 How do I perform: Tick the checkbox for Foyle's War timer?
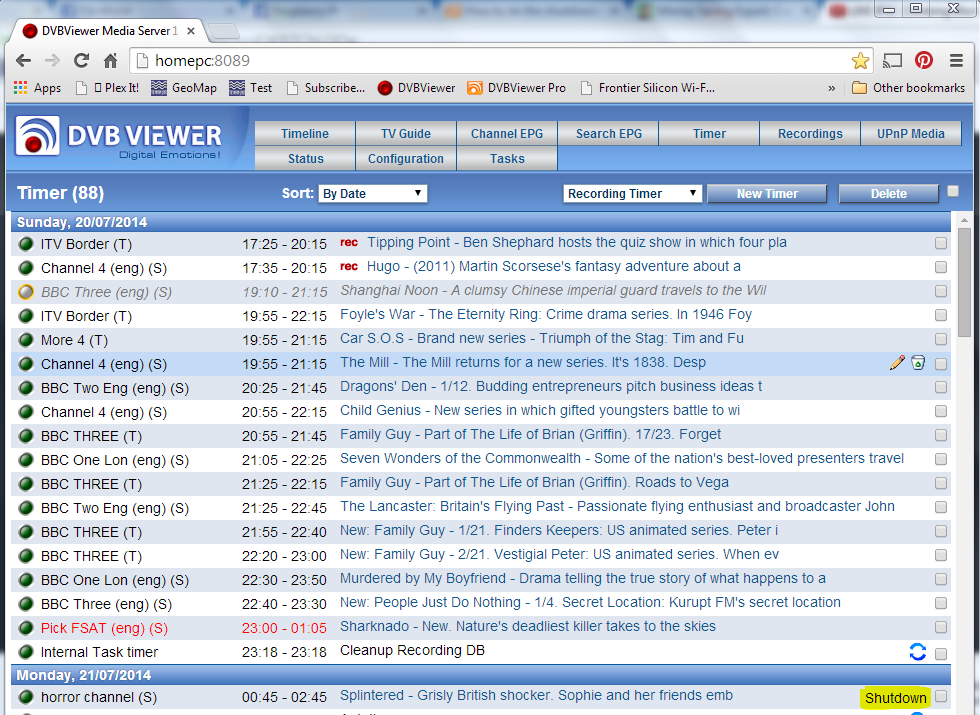(x=941, y=316)
